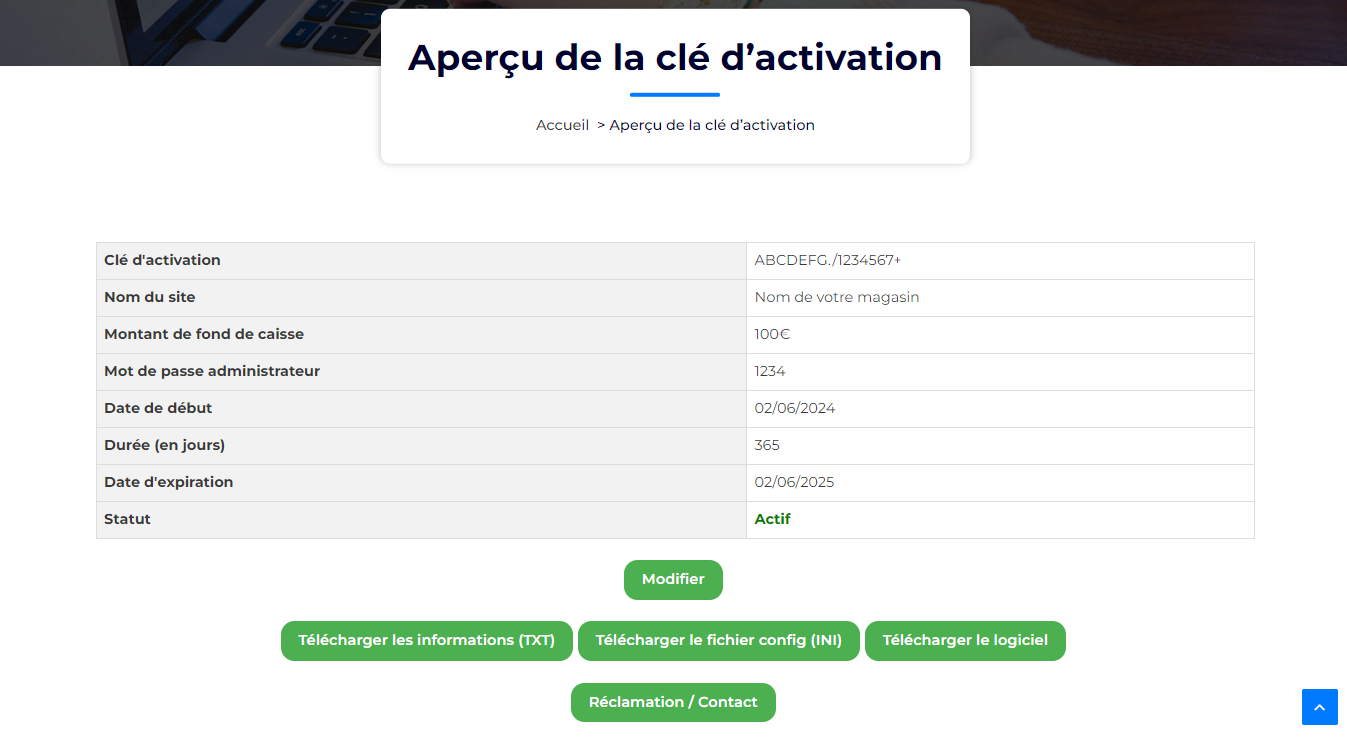Image resolution: width=1347 pixels, height=738 pixels.
Task: Select the Durée value 365
Action: tap(767, 445)
